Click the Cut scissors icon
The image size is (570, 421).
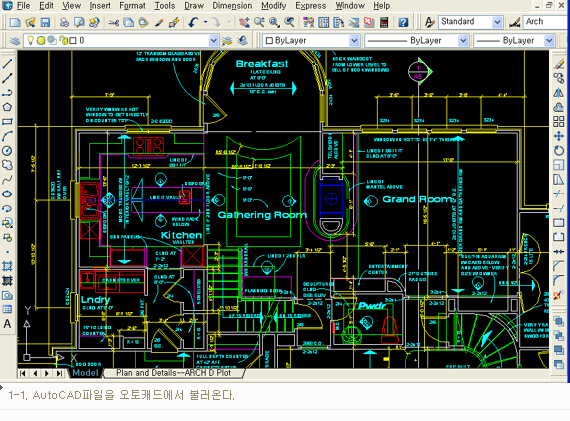pyautogui.click(x=114, y=23)
